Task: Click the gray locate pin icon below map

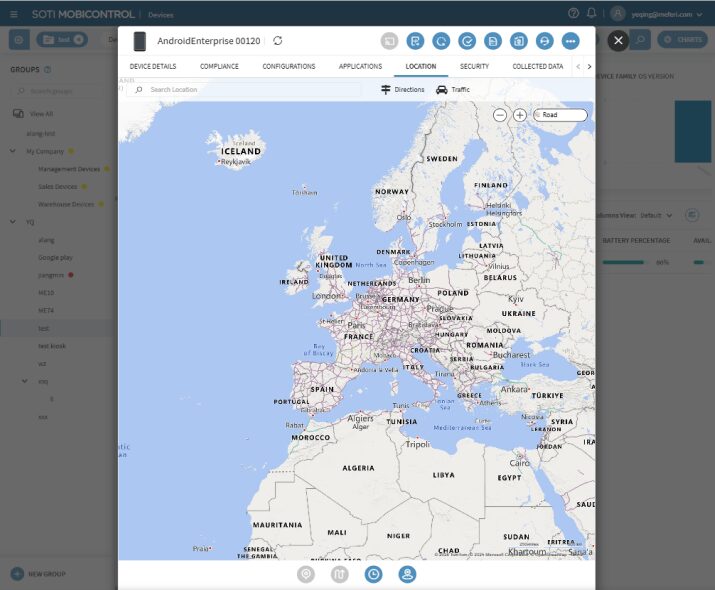Action: [306, 574]
